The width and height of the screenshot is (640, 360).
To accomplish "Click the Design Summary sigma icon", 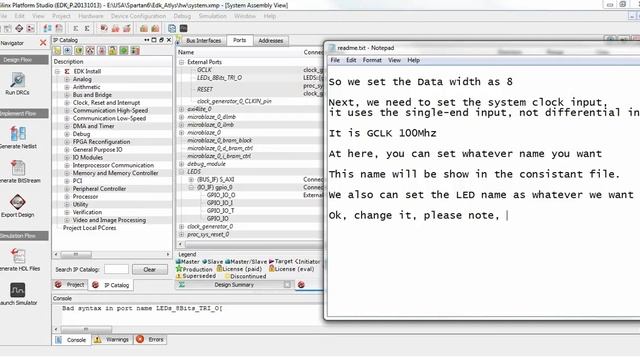I will (182, 284).
